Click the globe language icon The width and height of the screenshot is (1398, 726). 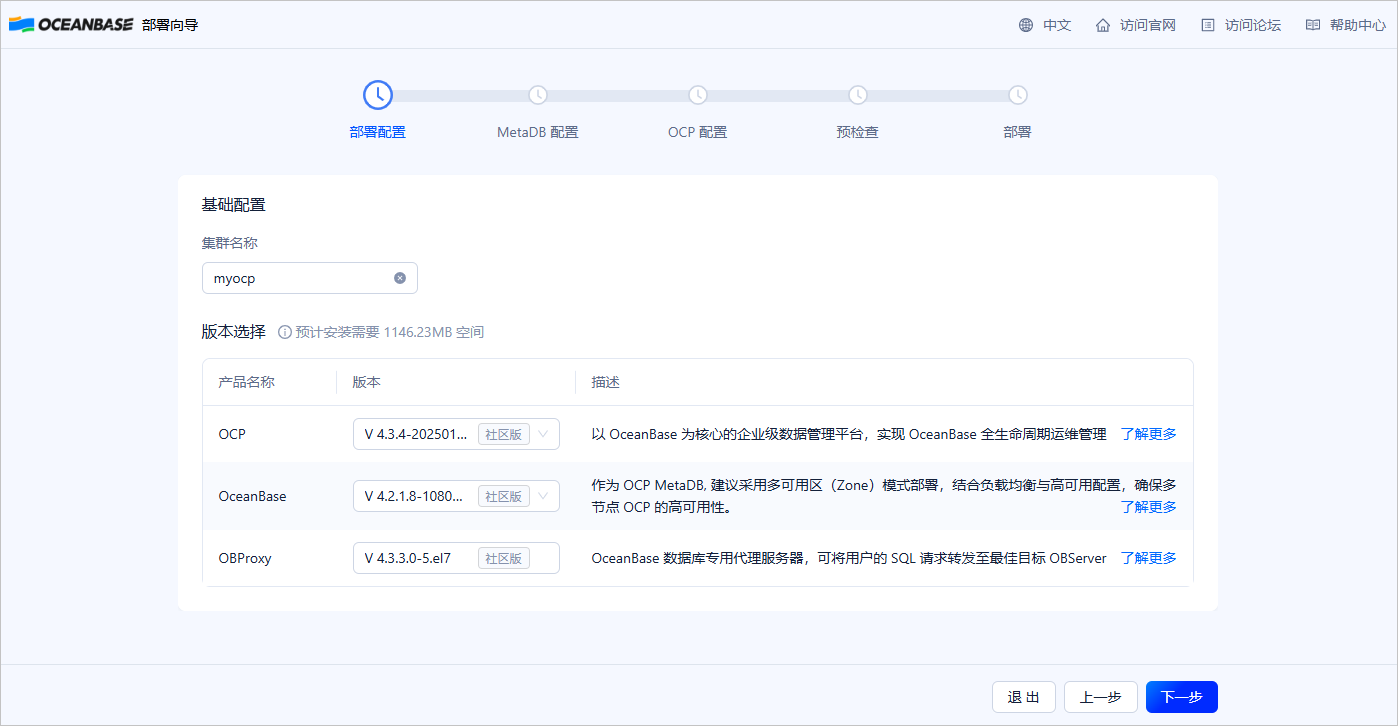click(x=1026, y=25)
